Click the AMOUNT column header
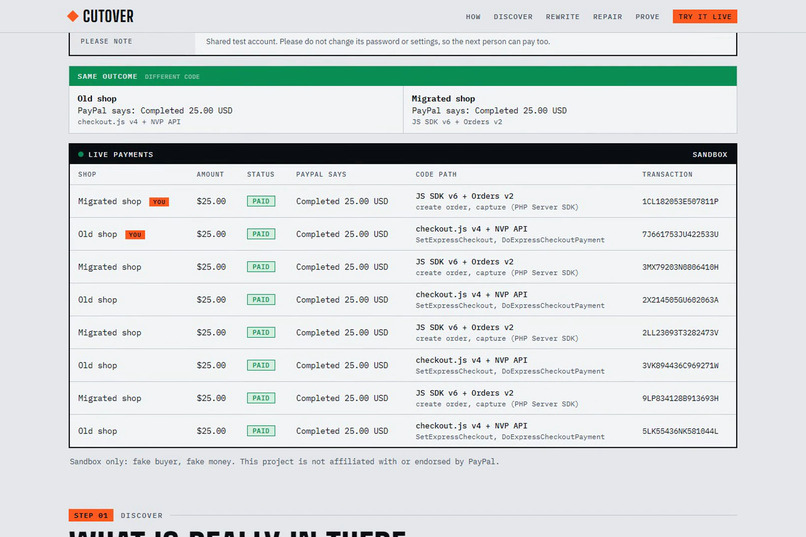 [x=210, y=174]
